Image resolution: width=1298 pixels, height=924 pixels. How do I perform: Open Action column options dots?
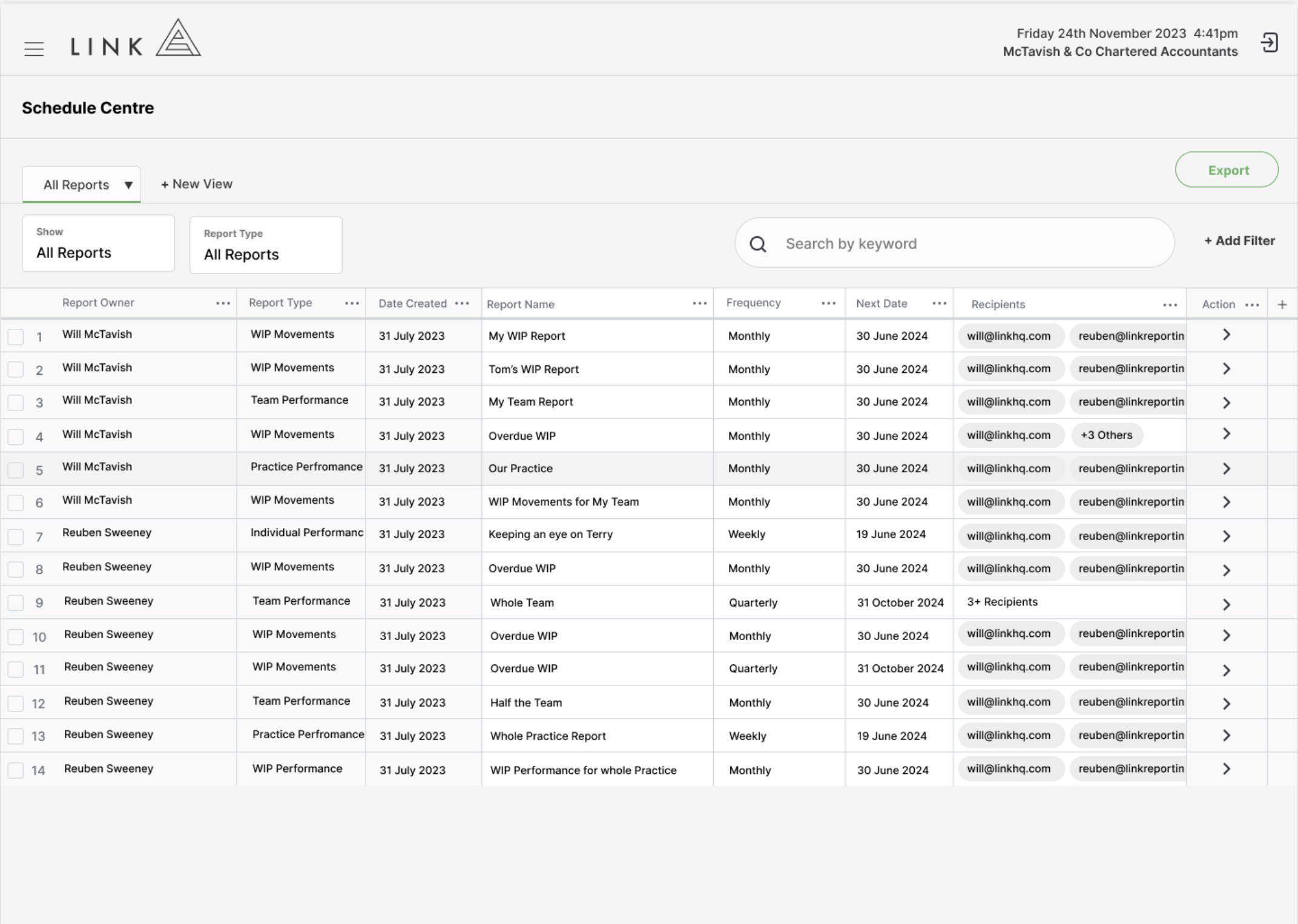pyautogui.click(x=1252, y=305)
